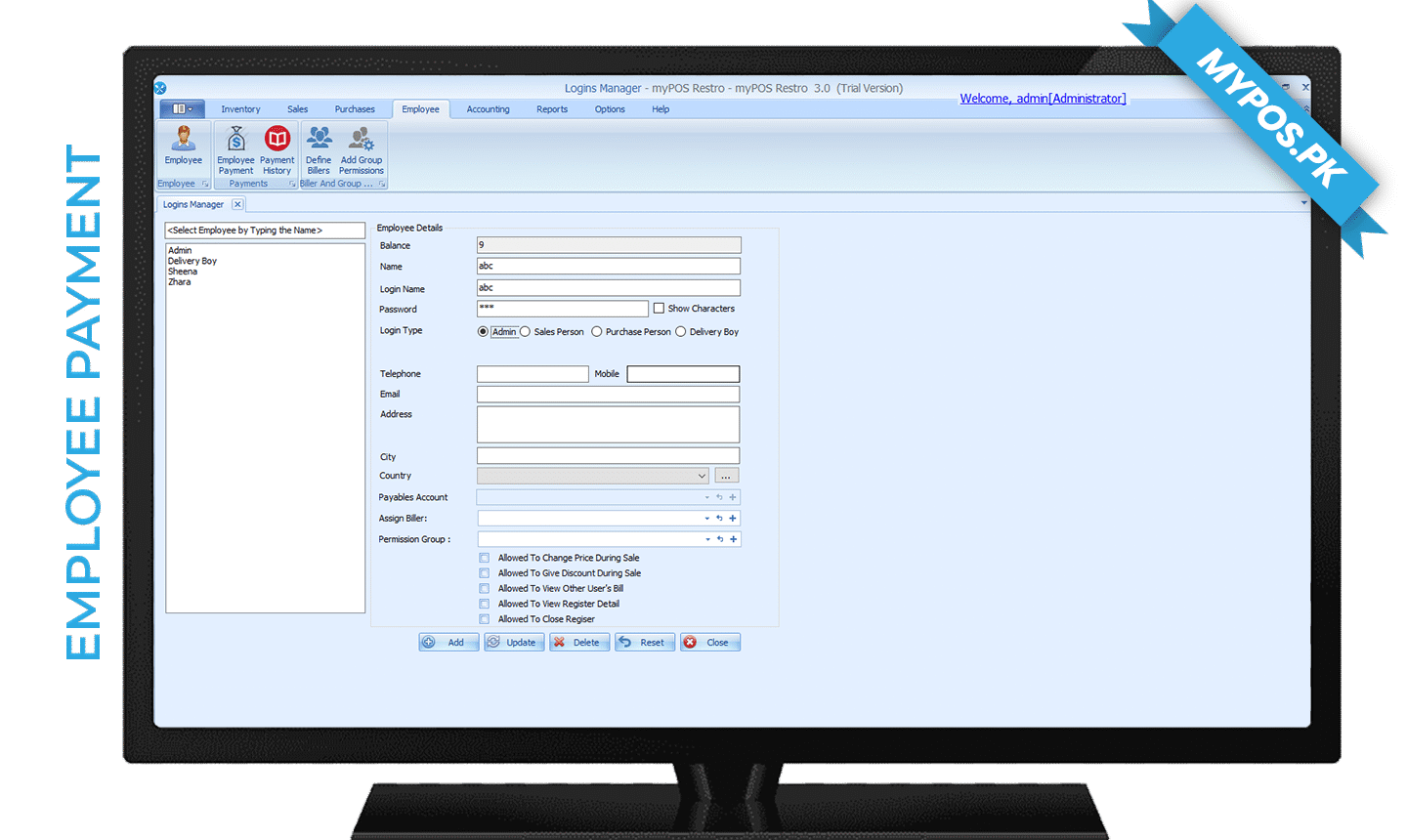
Task: Close the Logins Manager tab
Action: 237,204
